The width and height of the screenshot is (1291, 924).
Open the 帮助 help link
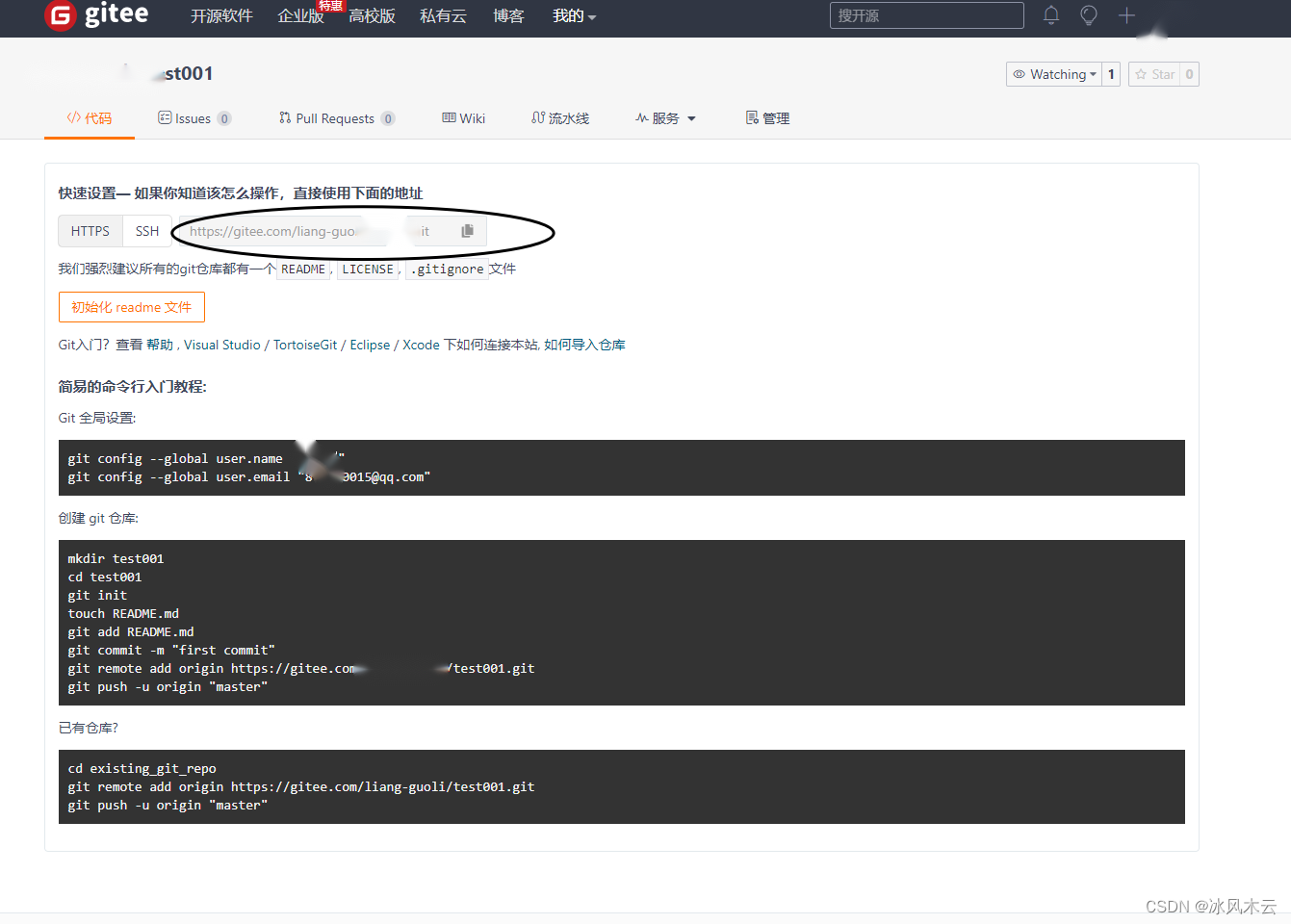click(160, 345)
